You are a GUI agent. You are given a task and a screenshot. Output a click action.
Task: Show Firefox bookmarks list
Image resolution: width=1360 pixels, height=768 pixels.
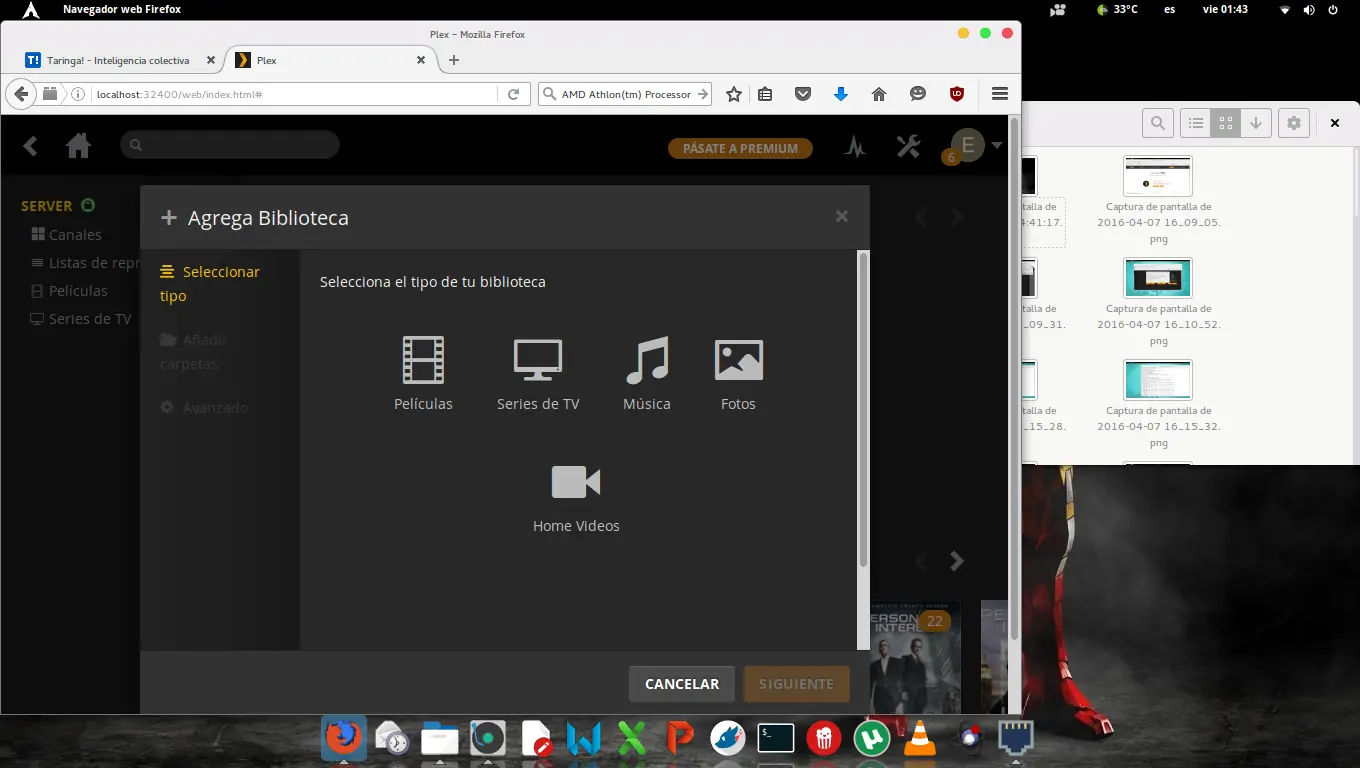tap(765, 94)
